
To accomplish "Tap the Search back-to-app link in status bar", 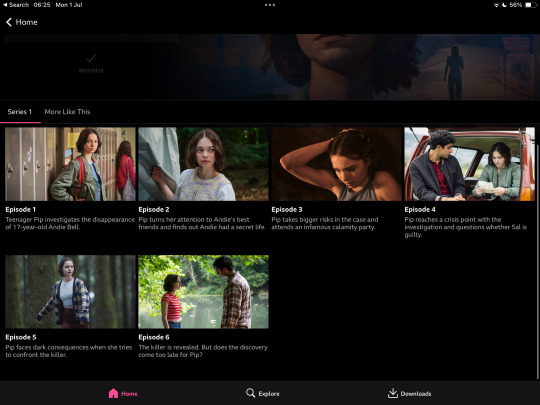I will tap(16, 5).
